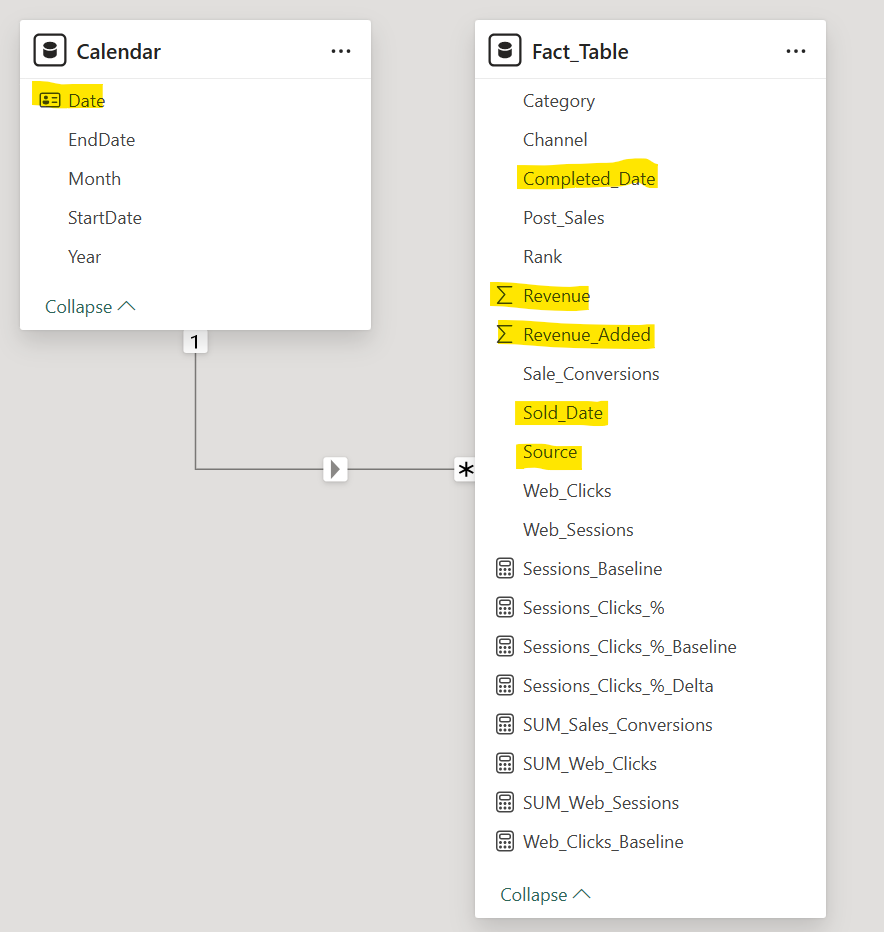Click calculator icon beside Sessions_Clicks_% measure

(x=505, y=608)
